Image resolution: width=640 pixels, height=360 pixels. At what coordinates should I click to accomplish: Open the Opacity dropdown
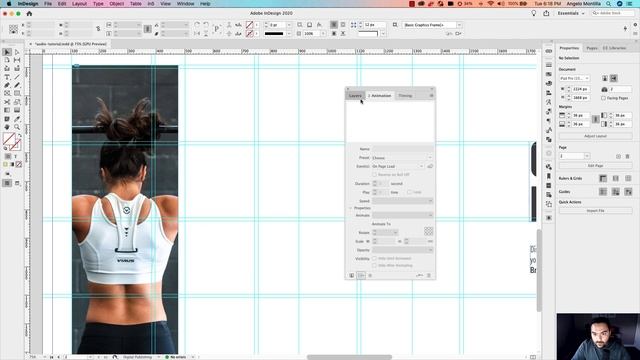(402, 250)
